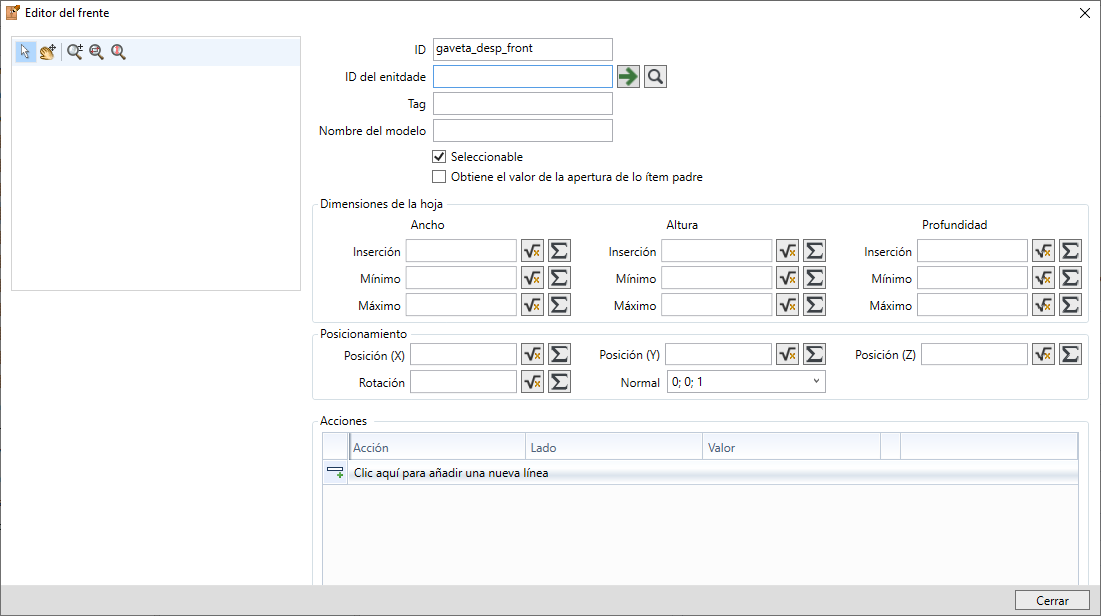Click the Altura Mínimo input field
This screenshot has width=1101, height=616.
717,278
